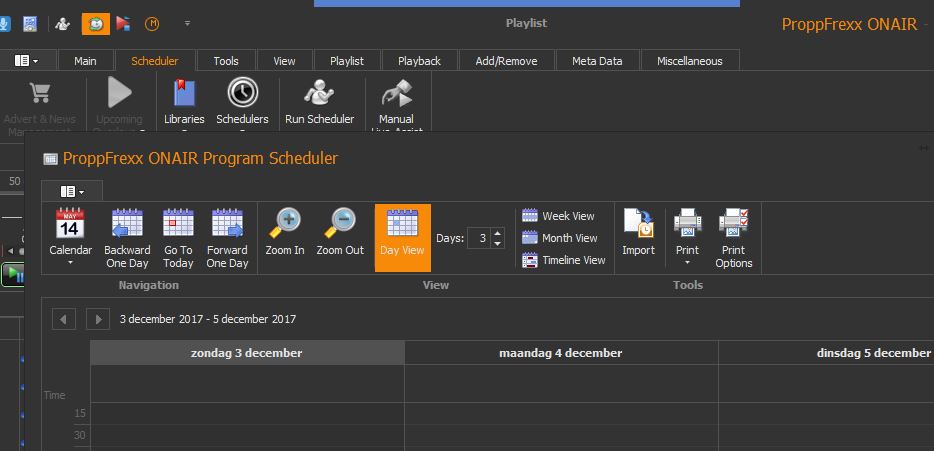Open the Add/Remove ribbon tab

[506, 61]
